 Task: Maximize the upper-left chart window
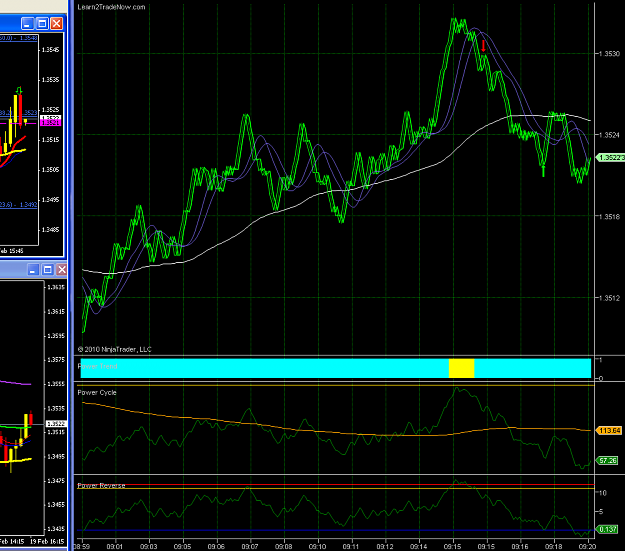[x=42, y=24]
